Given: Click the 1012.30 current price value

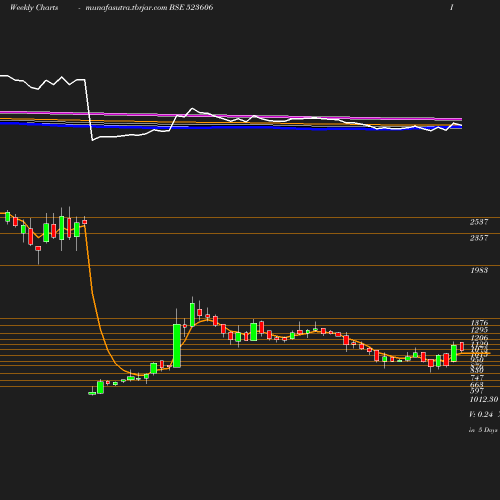Looking at the screenshot, I should click(x=484, y=399).
